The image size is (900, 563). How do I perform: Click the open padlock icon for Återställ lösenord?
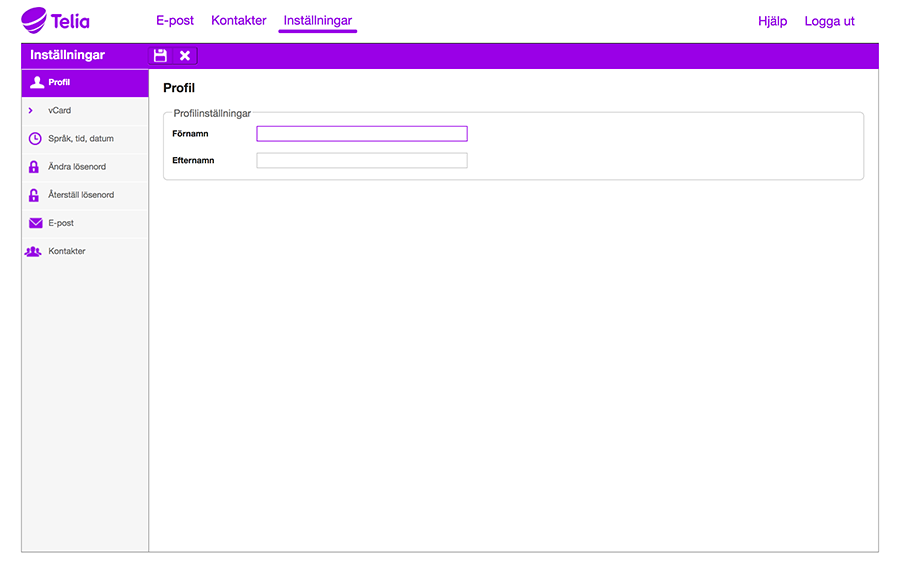tap(34, 195)
